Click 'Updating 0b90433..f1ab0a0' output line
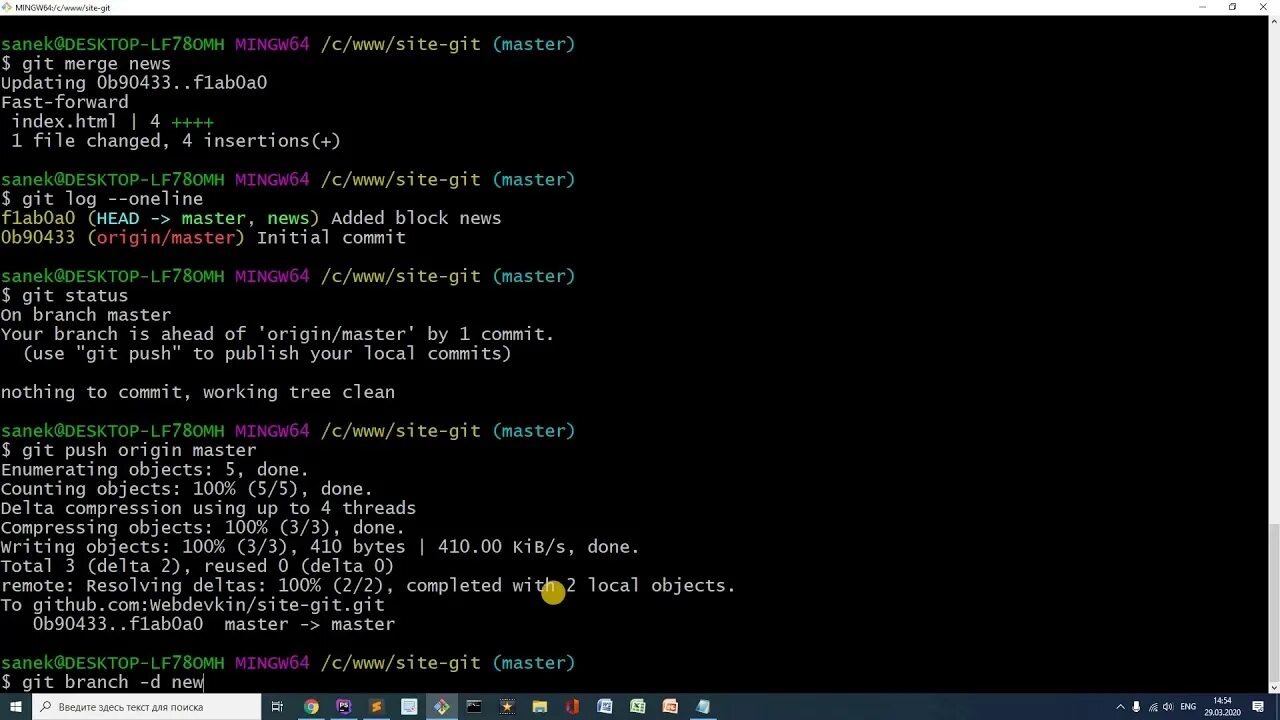 coord(134,83)
